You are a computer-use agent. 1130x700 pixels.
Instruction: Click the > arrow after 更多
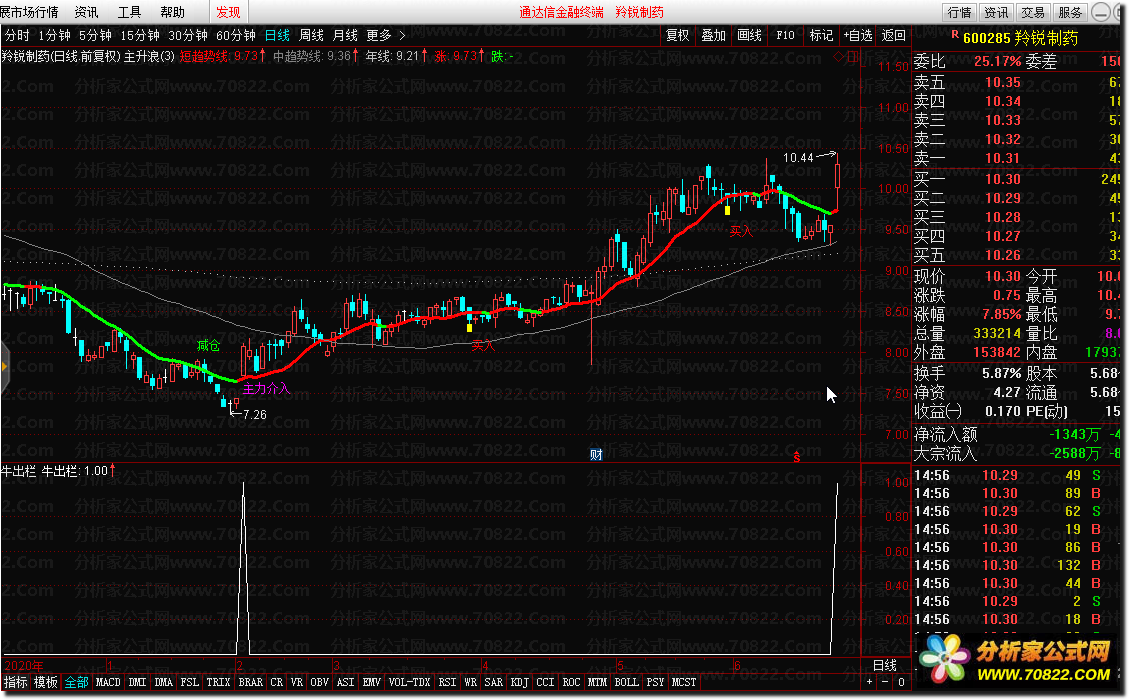[402, 35]
